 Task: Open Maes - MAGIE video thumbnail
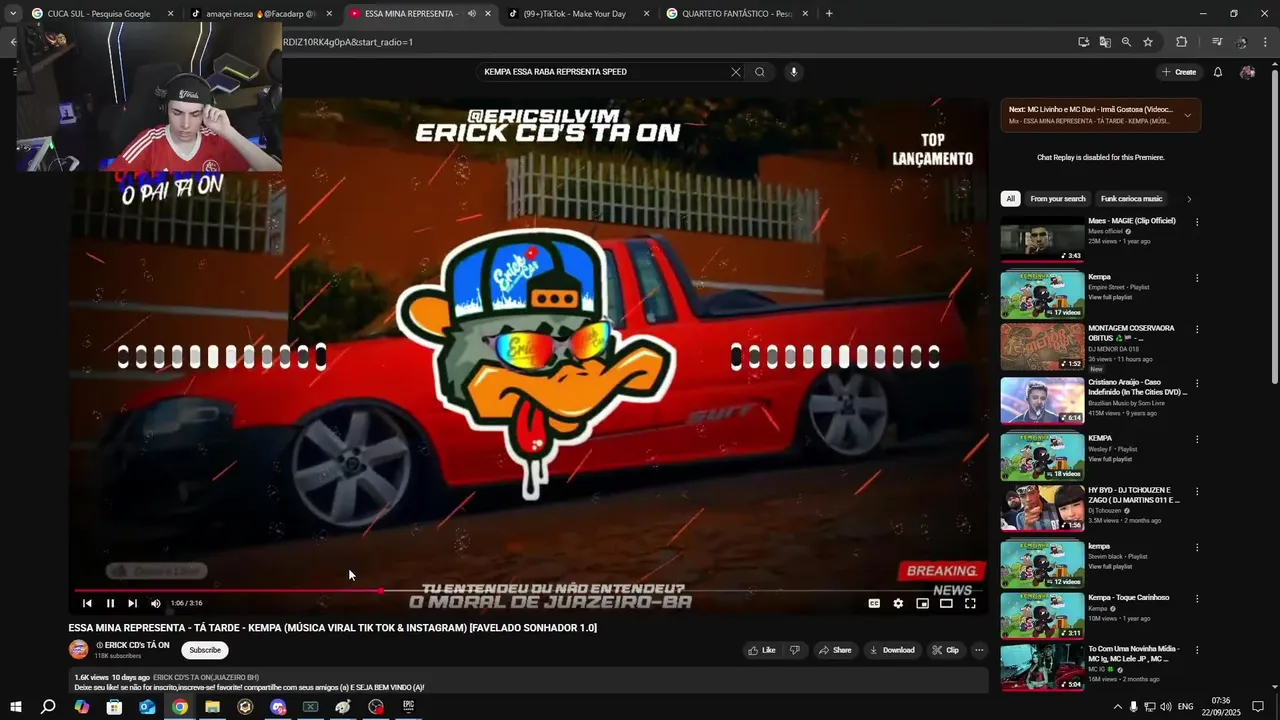tap(1042, 241)
